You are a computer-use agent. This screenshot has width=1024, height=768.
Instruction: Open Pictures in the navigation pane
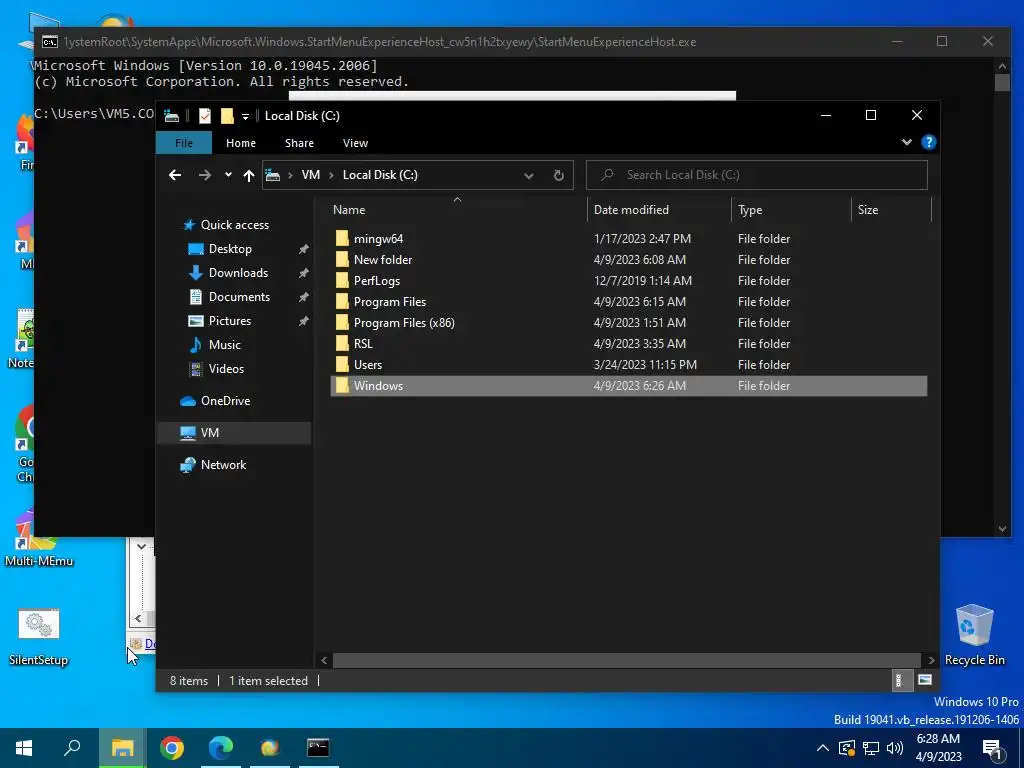pyautogui.click(x=229, y=321)
